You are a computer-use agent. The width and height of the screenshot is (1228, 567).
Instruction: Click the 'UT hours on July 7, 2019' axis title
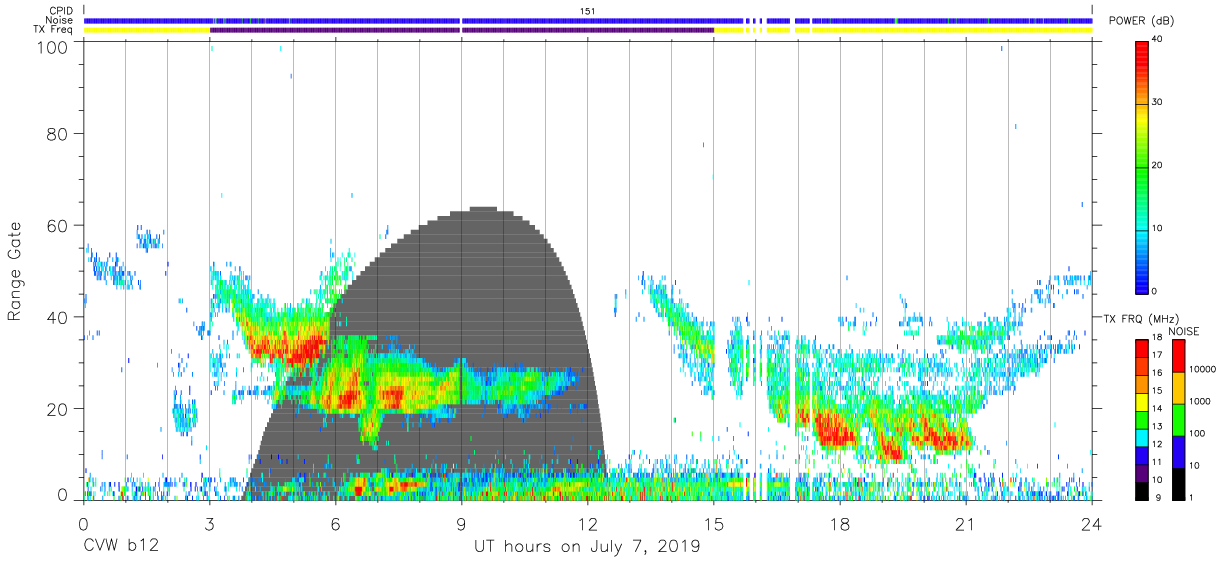587,547
